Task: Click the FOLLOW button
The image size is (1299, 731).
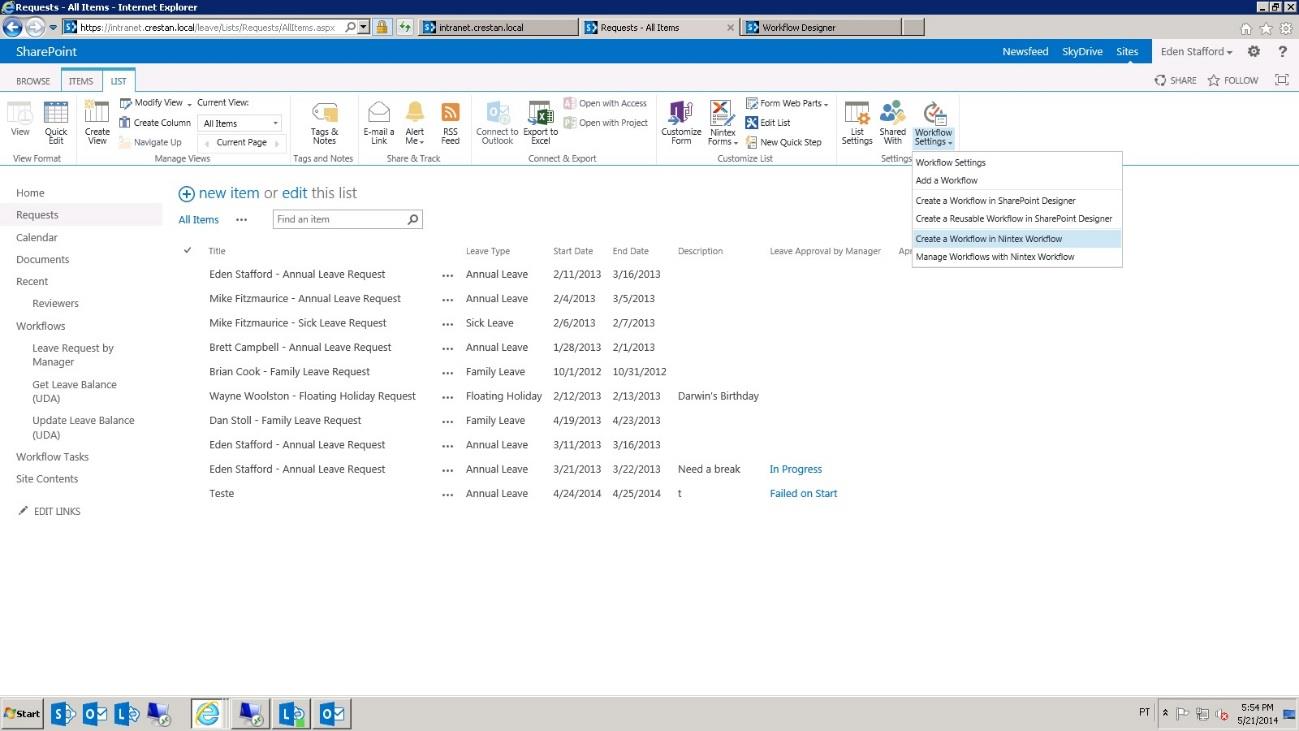Action: click(1233, 80)
